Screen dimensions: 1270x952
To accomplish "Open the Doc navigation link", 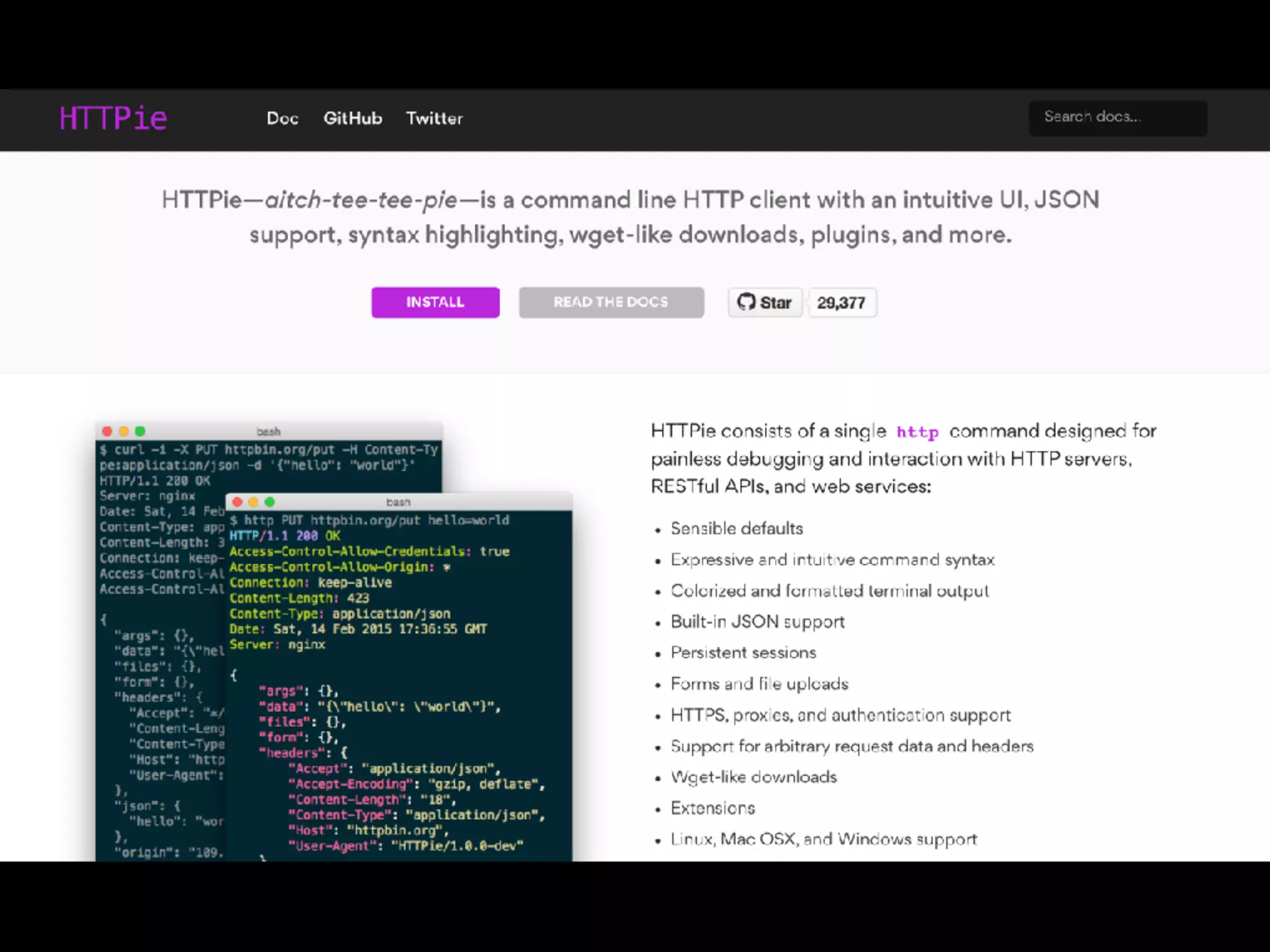I will tap(282, 118).
